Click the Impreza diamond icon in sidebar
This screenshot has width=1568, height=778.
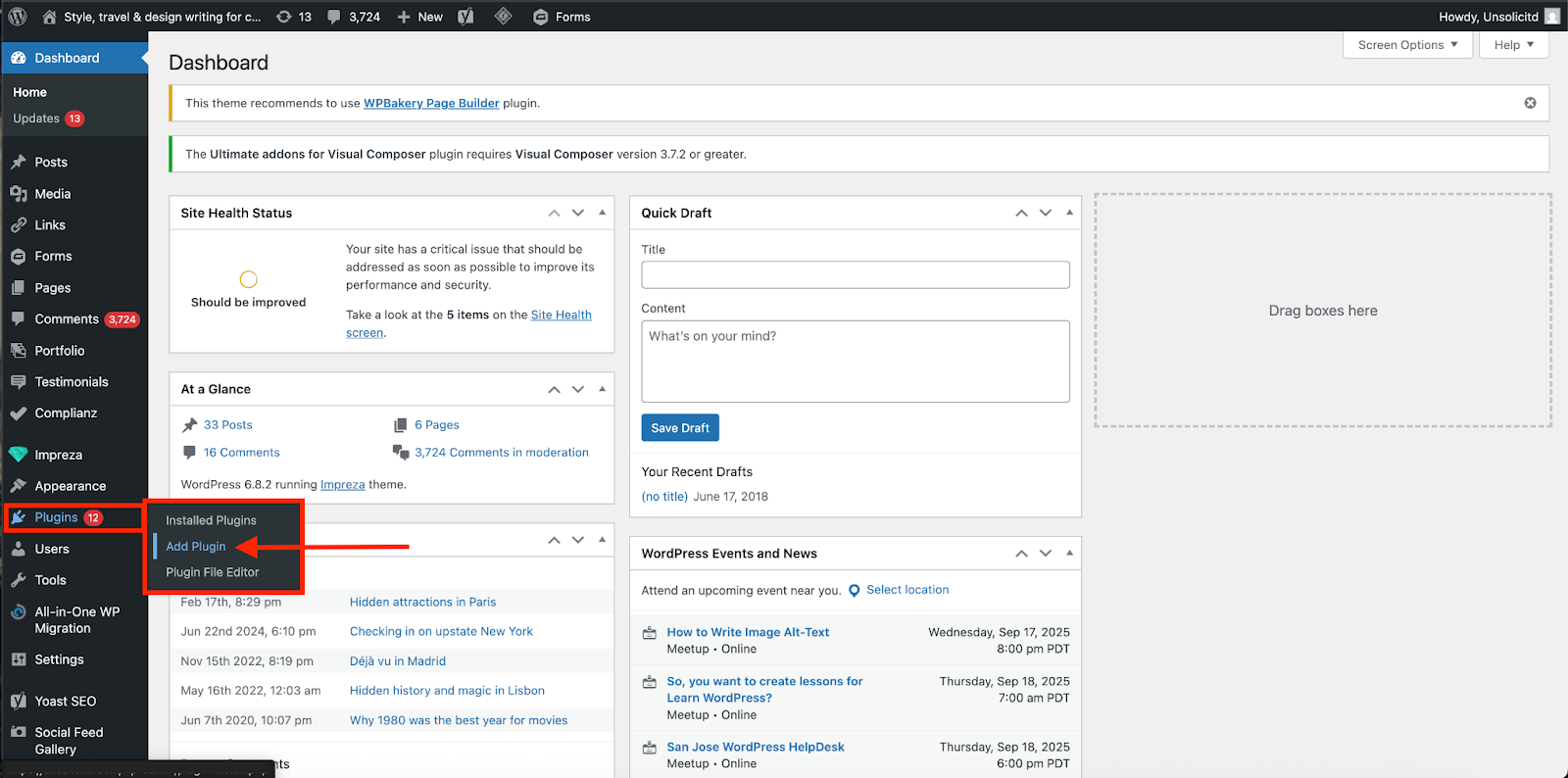(19, 455)
